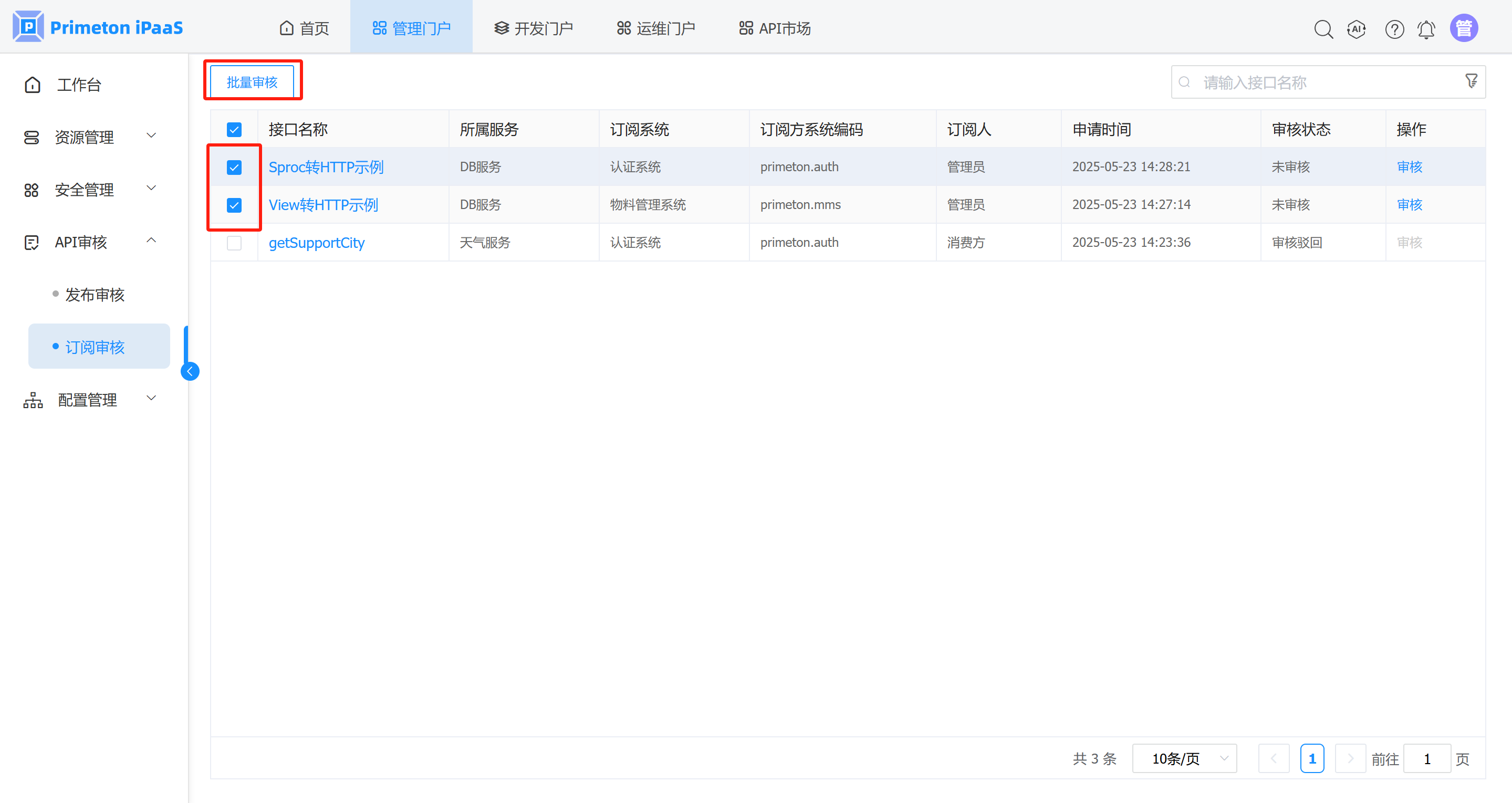Collapse sidebar with blue arrow button
Viewport: 1512px width, 803px height.
click(190, 371)
